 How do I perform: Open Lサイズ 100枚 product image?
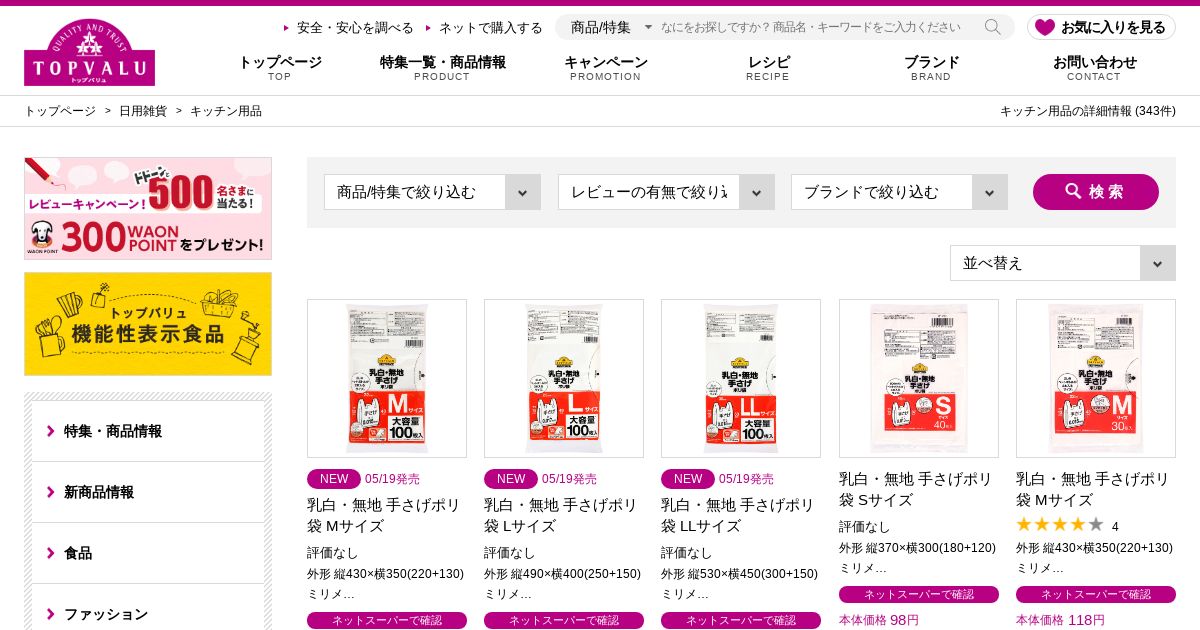tap(564, 378)
